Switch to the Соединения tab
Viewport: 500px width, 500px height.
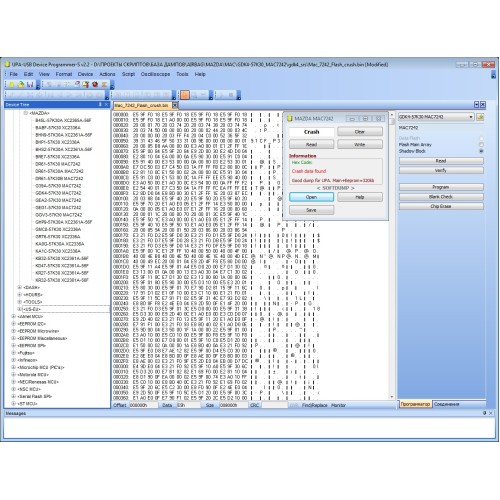pos(447,404)
